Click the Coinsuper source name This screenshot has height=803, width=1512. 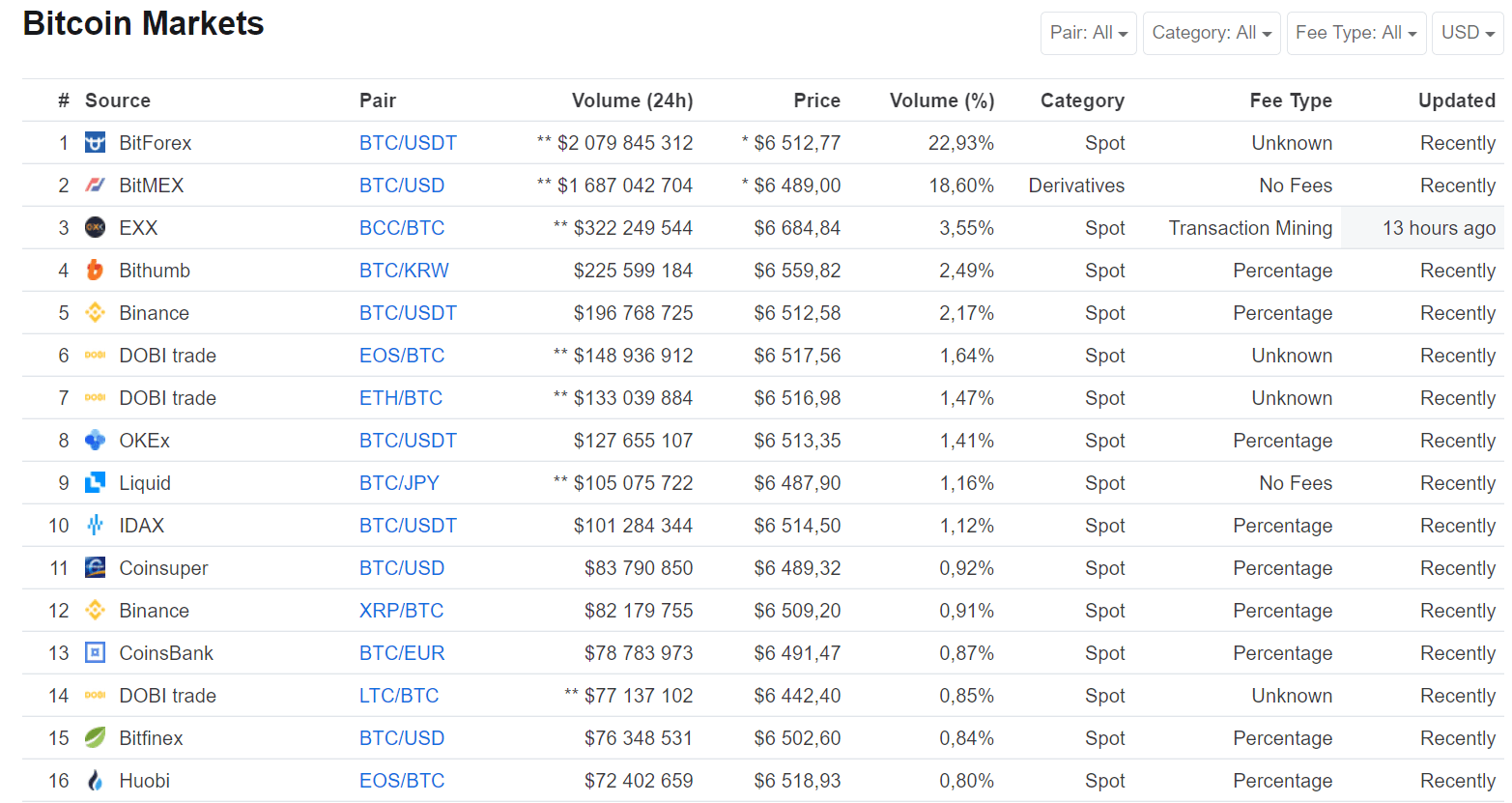click(163, 568)
